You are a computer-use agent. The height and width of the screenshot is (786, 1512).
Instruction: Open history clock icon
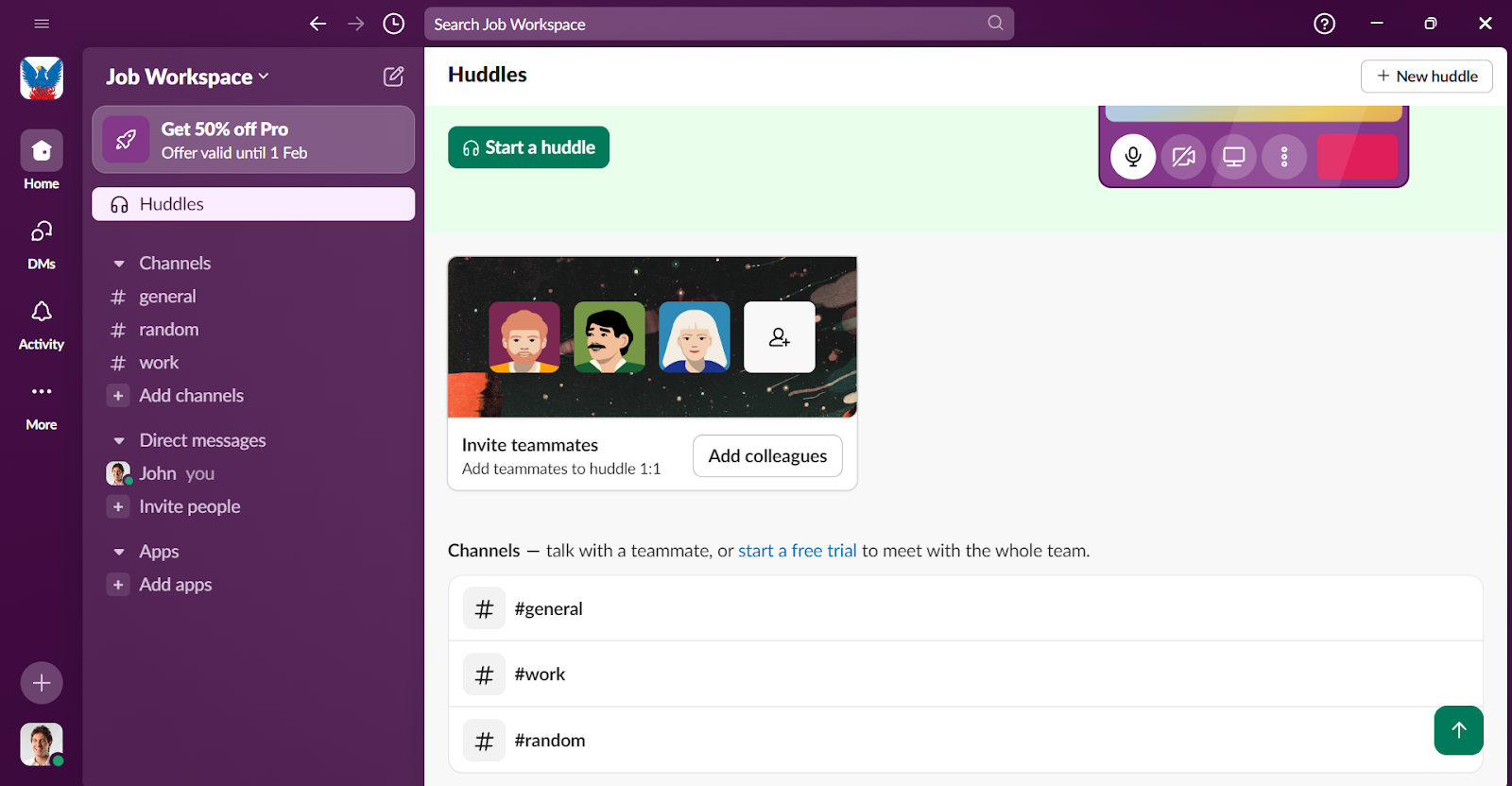coord(394,24)
